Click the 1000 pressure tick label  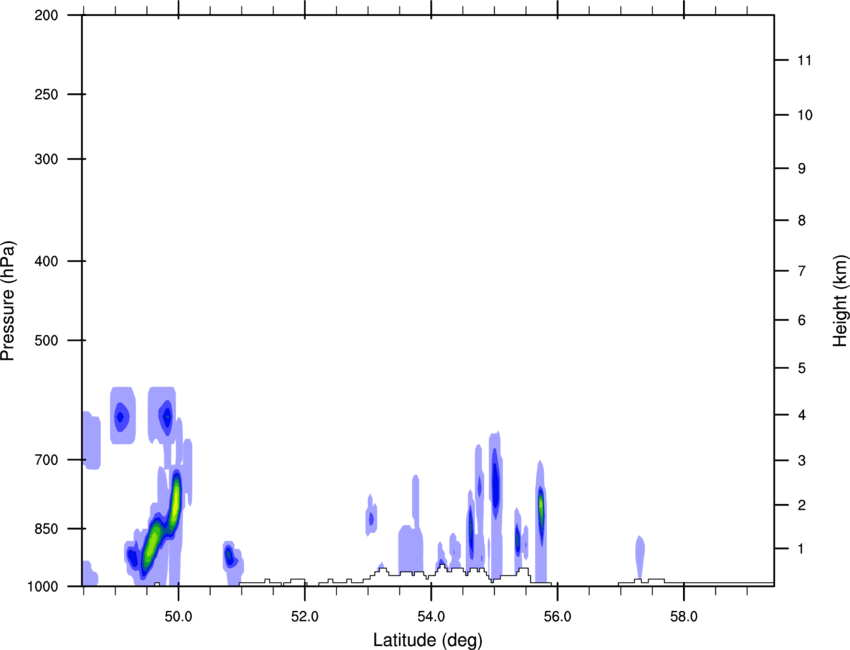pos(43,586)
